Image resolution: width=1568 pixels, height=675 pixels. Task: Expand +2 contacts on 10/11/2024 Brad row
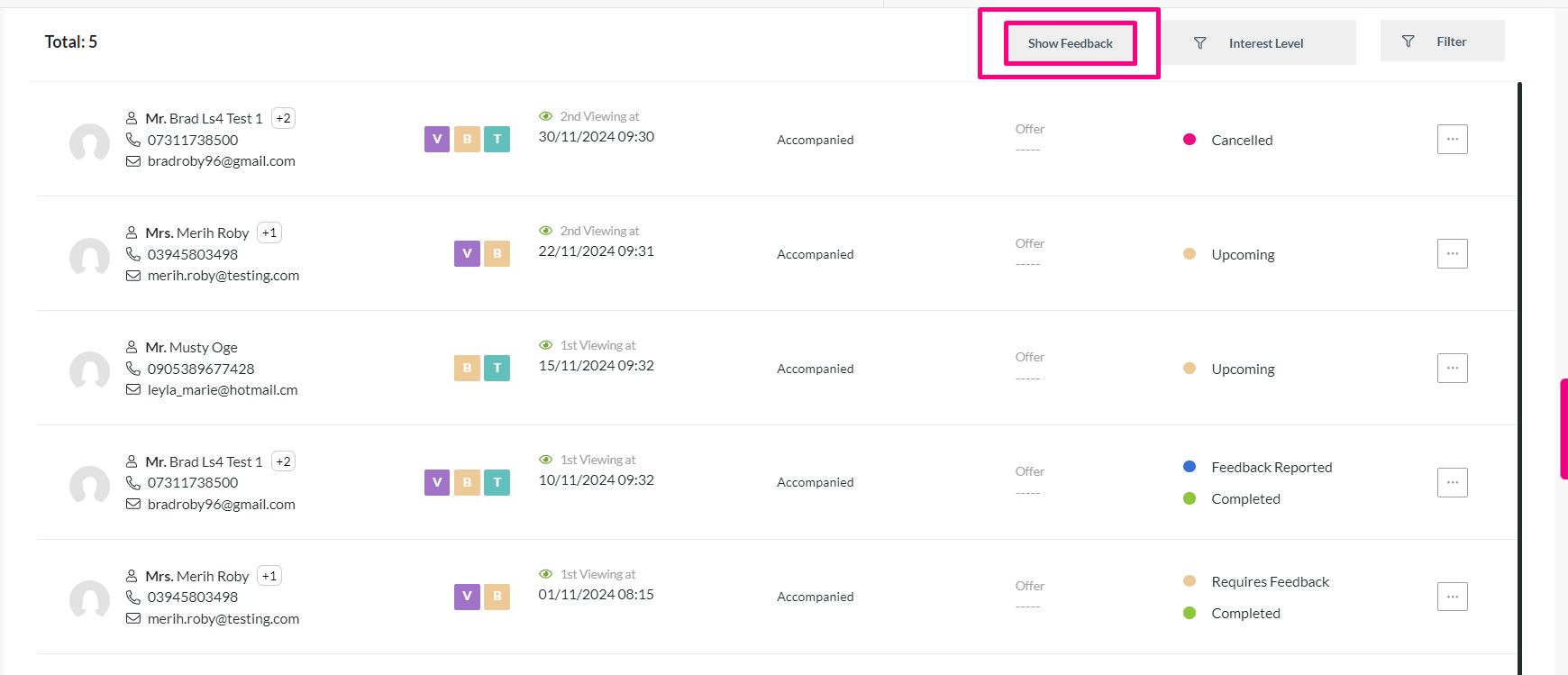[x=283, y=461]
